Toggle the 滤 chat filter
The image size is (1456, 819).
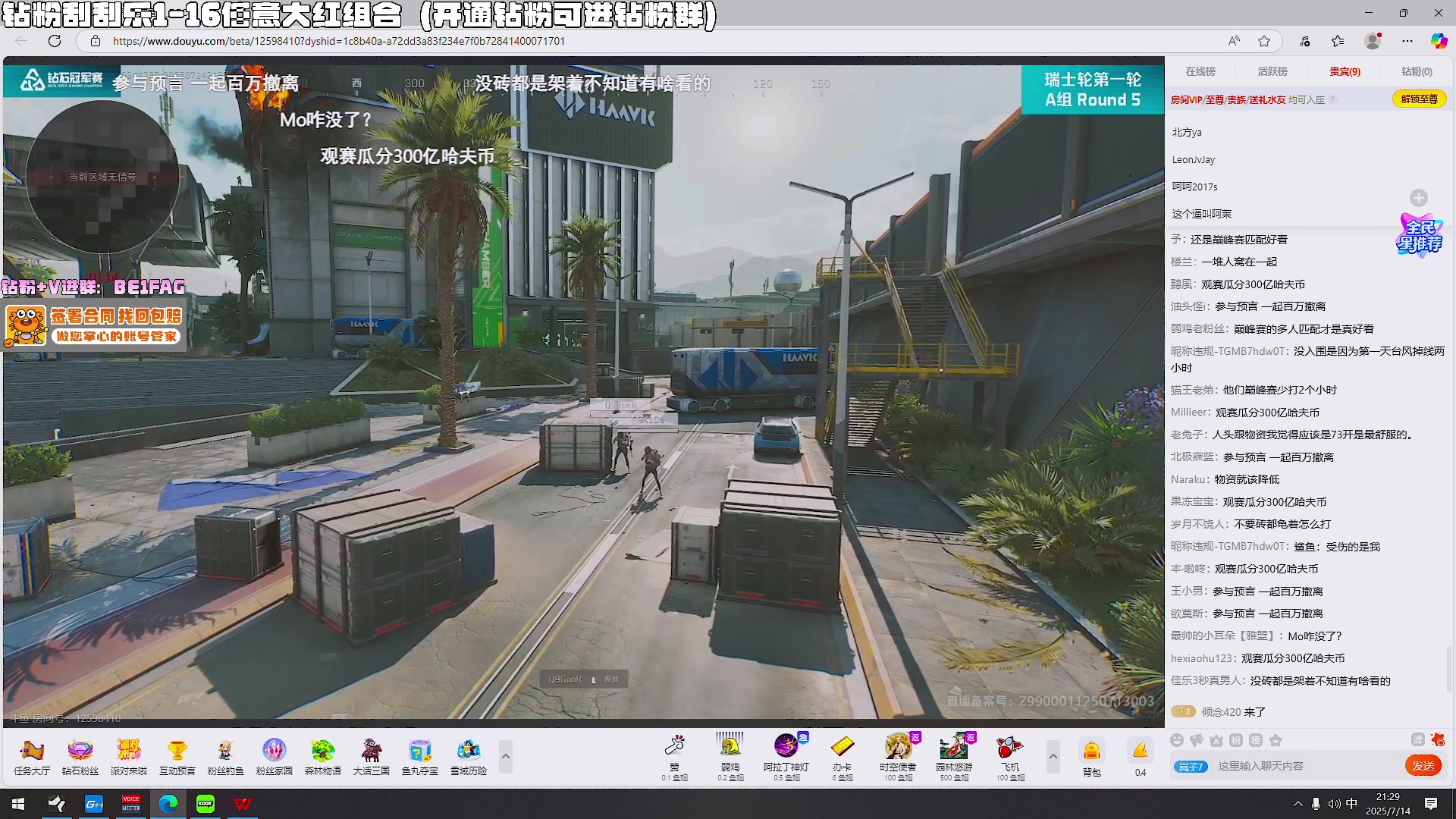(x=1417, y=740)
